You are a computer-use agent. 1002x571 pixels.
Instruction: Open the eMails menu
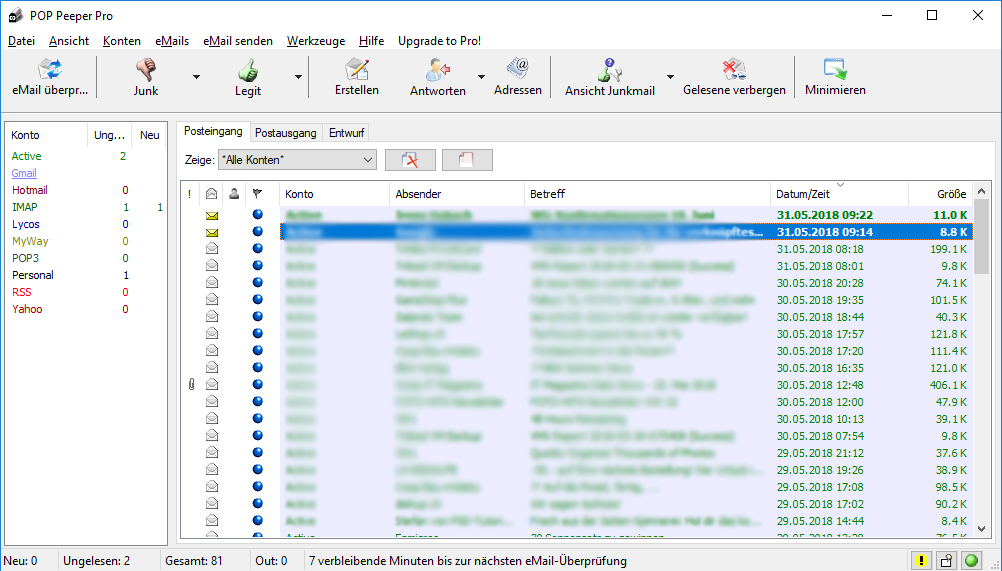click(172, 41)
